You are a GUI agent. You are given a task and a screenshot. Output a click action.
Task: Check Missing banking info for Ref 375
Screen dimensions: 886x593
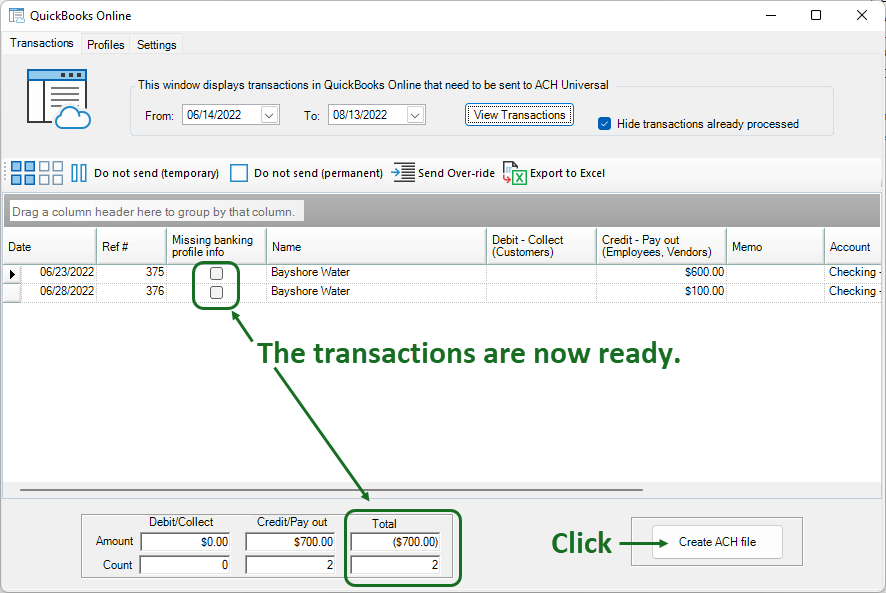click(x=216, y=274)
